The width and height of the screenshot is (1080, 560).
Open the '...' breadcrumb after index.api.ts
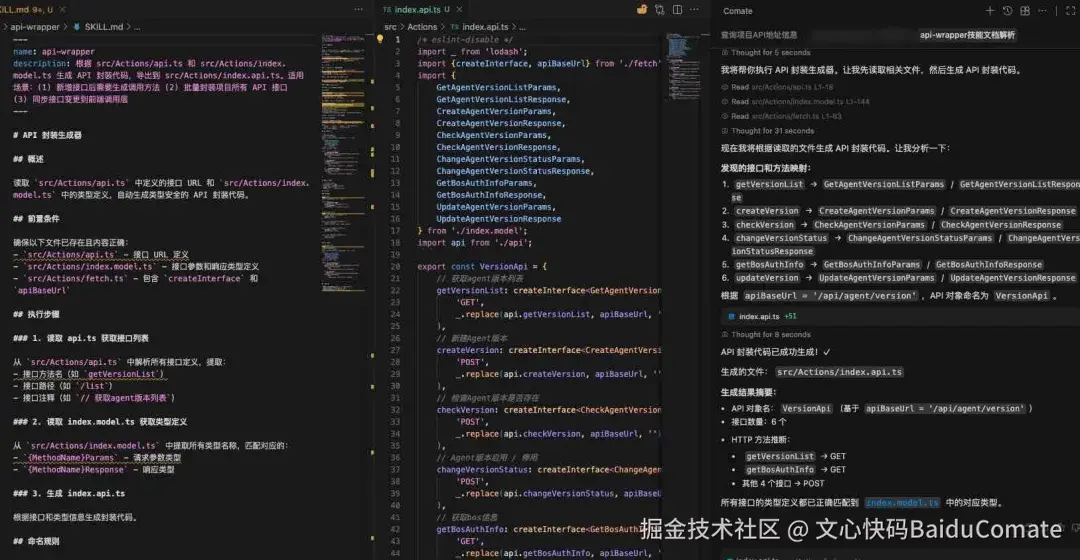pos(522,27)
